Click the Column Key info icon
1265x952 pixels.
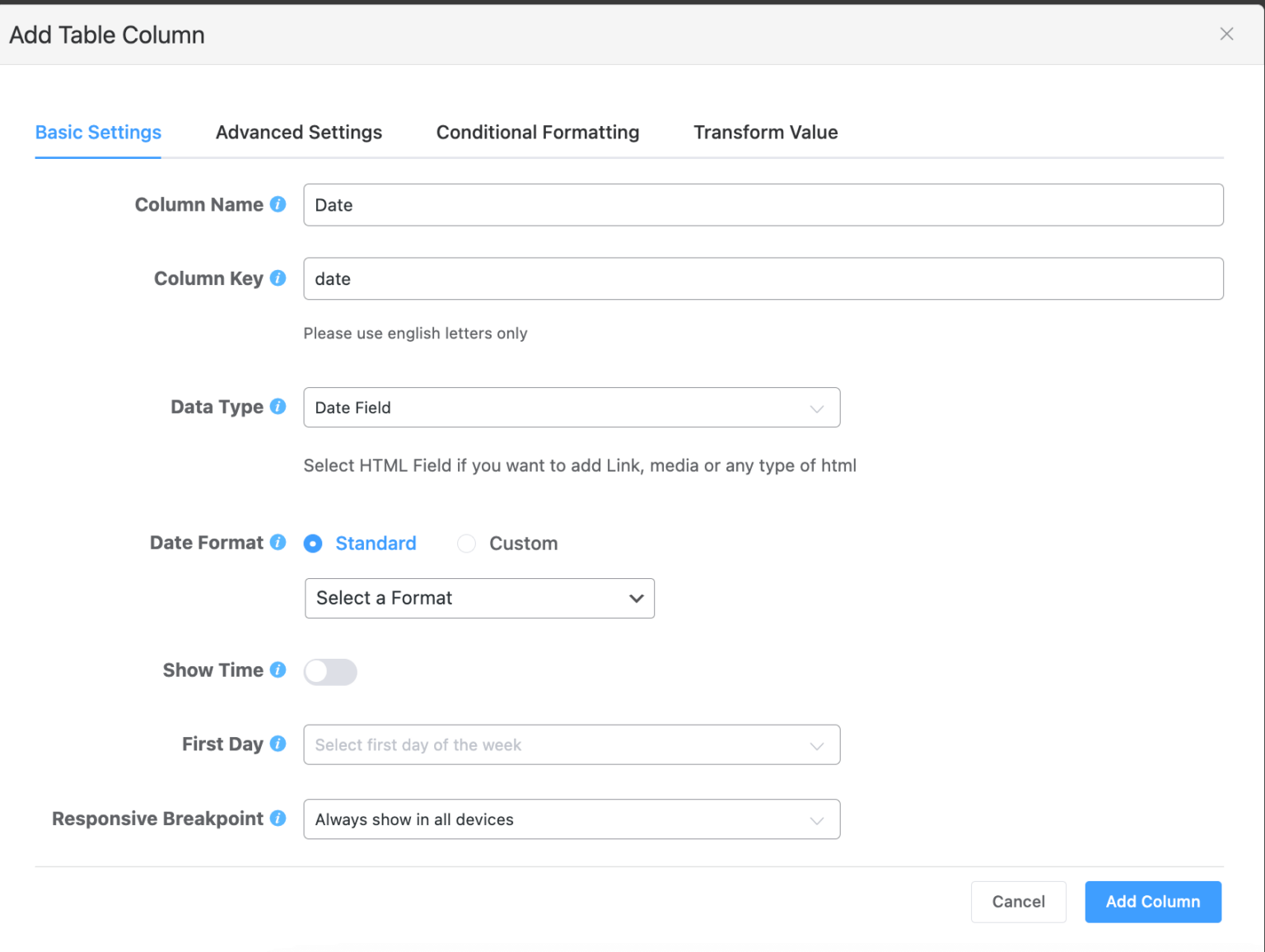tap(278, 278)
